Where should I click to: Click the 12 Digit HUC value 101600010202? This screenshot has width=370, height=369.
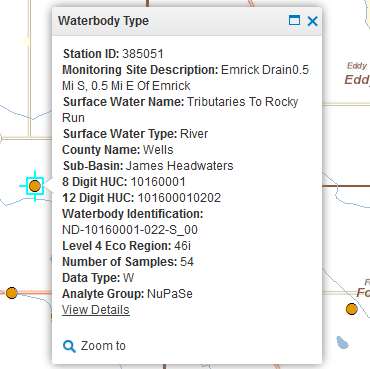tap(179, 198)
